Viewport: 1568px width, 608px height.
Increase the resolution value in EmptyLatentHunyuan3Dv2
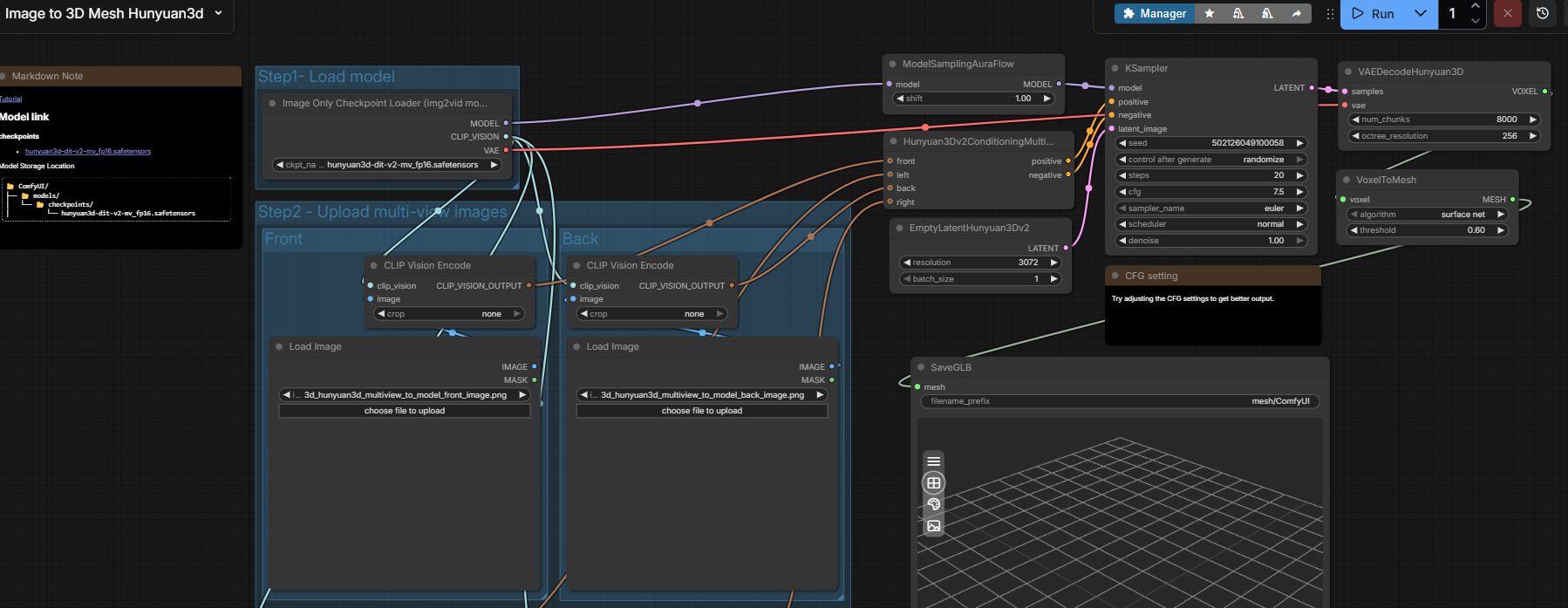point(1053,263)
